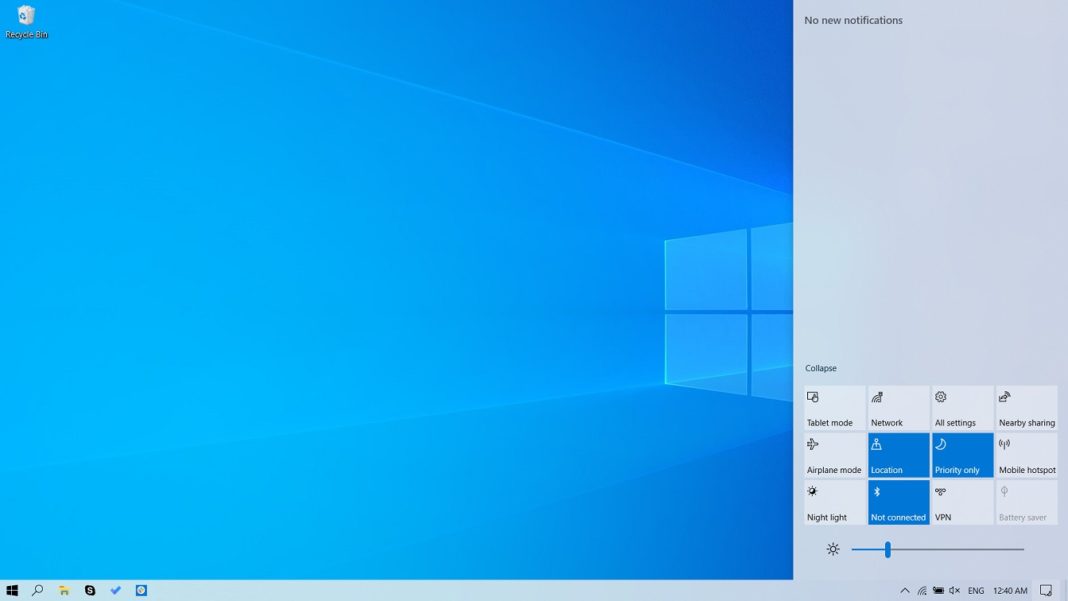Open File Explorer from the taskbar

64,590
